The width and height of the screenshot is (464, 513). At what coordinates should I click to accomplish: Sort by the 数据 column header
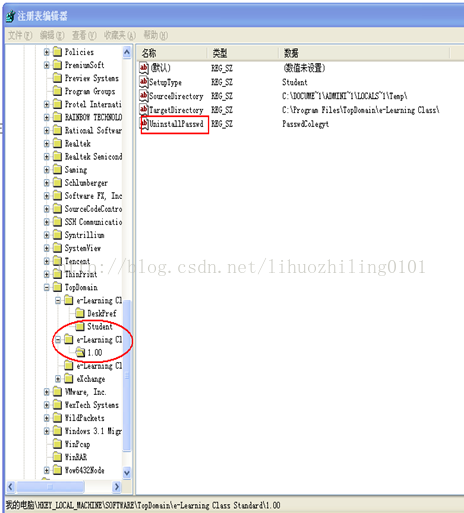pyautogui.click(x=364, y=53)
